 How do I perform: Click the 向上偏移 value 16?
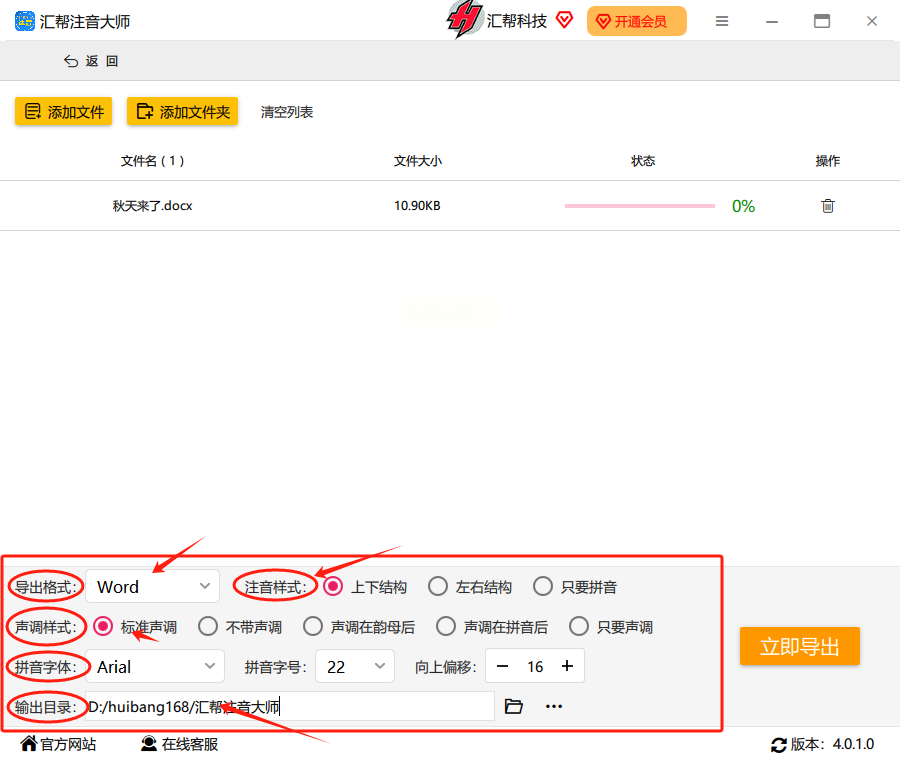[535, 666]
